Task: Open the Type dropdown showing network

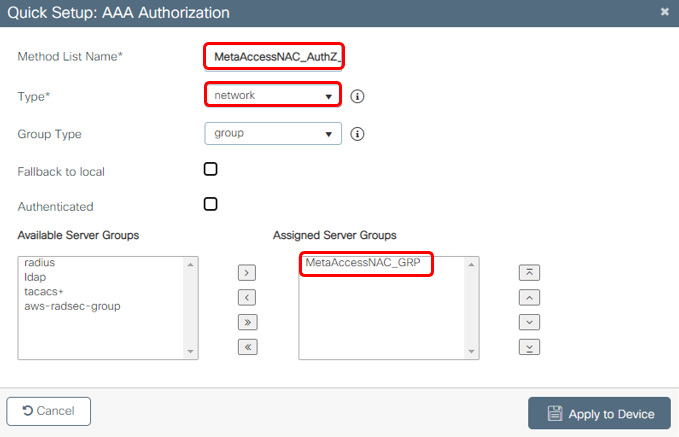Action: [273, 95]
